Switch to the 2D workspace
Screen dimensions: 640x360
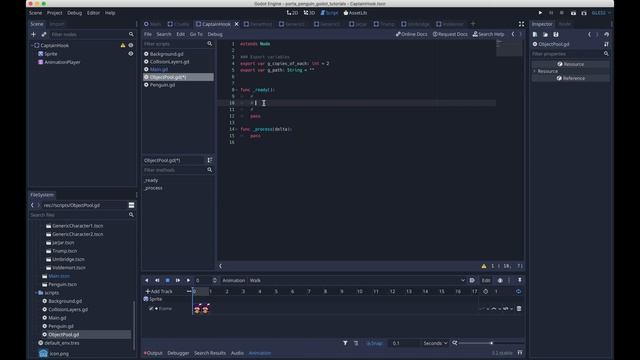coord(292,13)
